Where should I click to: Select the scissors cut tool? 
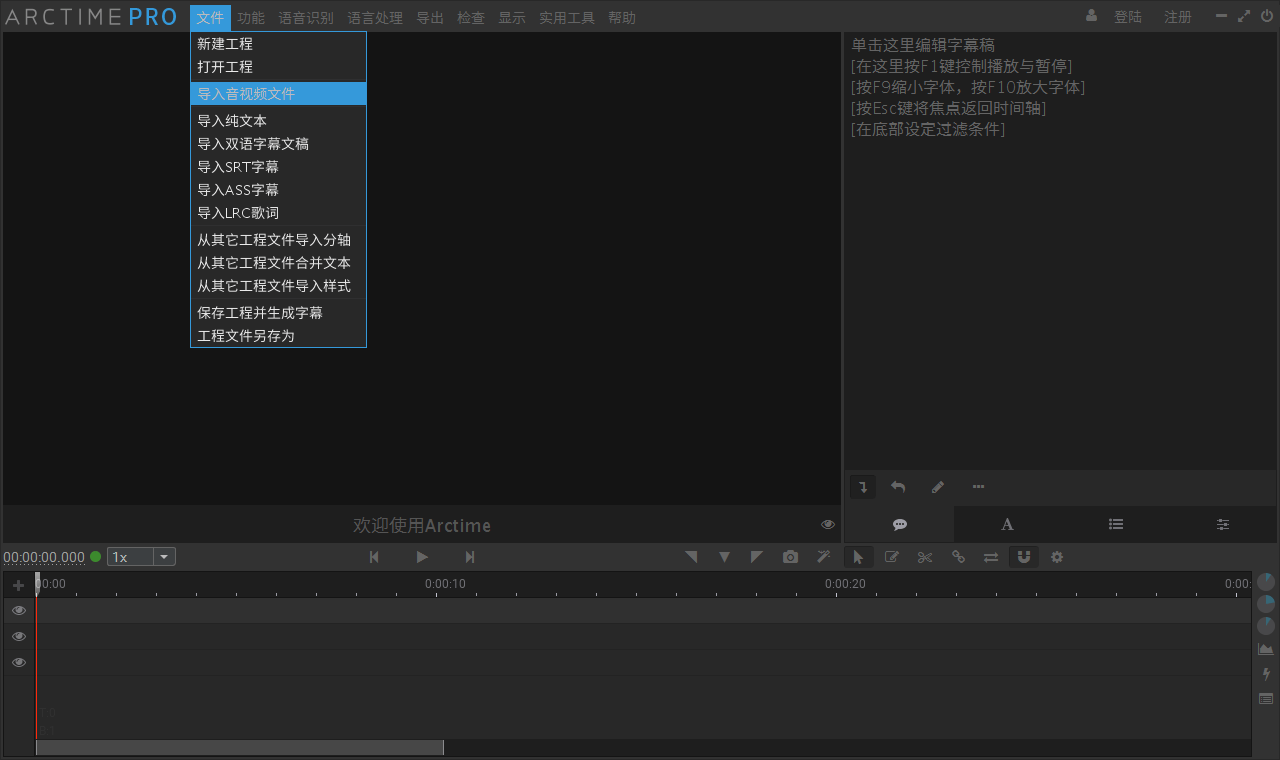[925, 557]
